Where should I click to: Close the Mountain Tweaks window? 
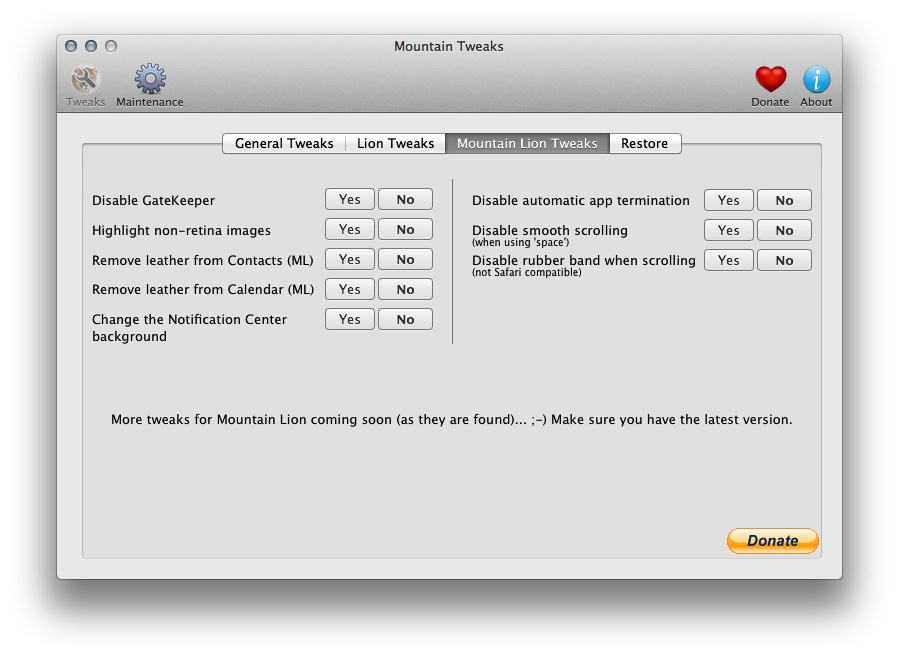click(x=71, y=46)
